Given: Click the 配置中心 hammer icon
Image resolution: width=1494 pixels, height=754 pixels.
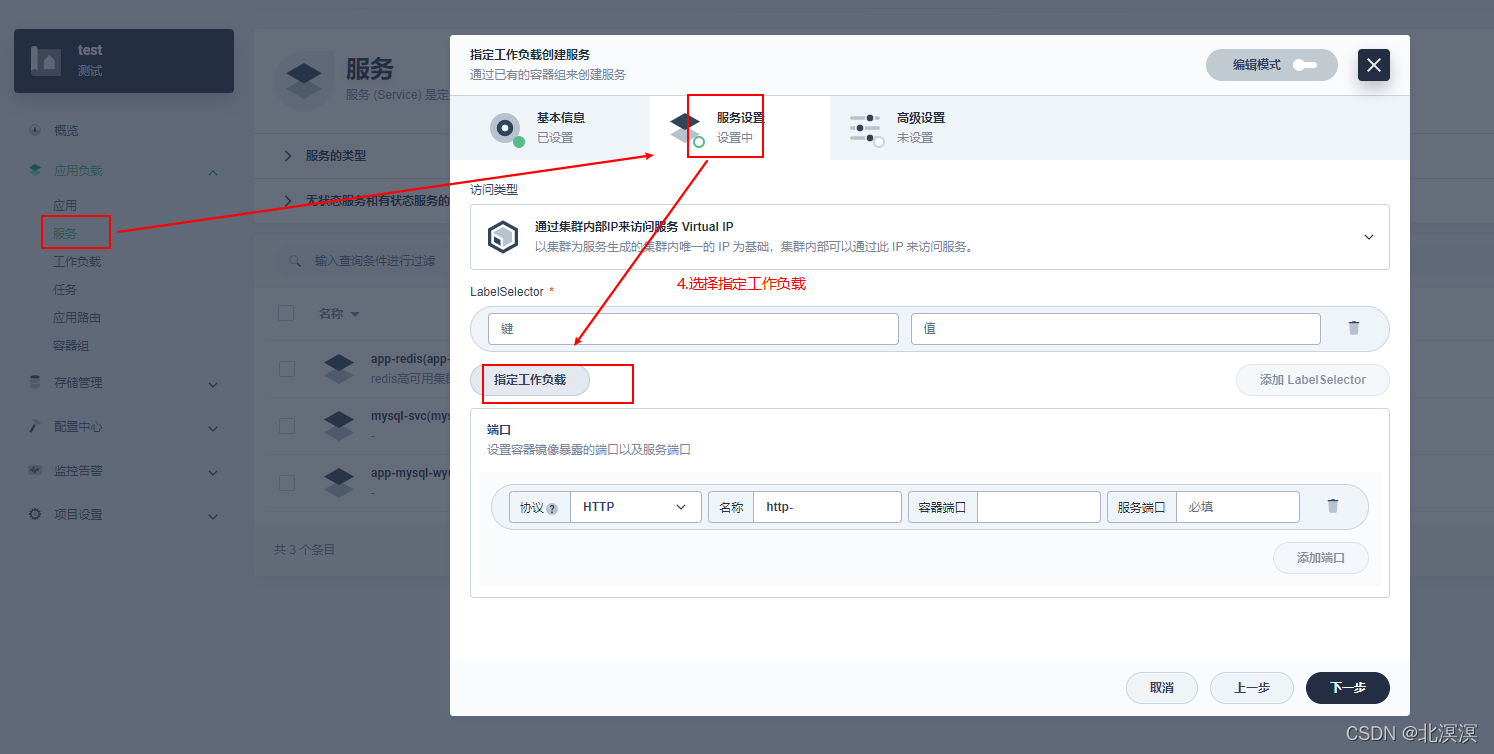Looking at the screenshot, I should (35, 426).
